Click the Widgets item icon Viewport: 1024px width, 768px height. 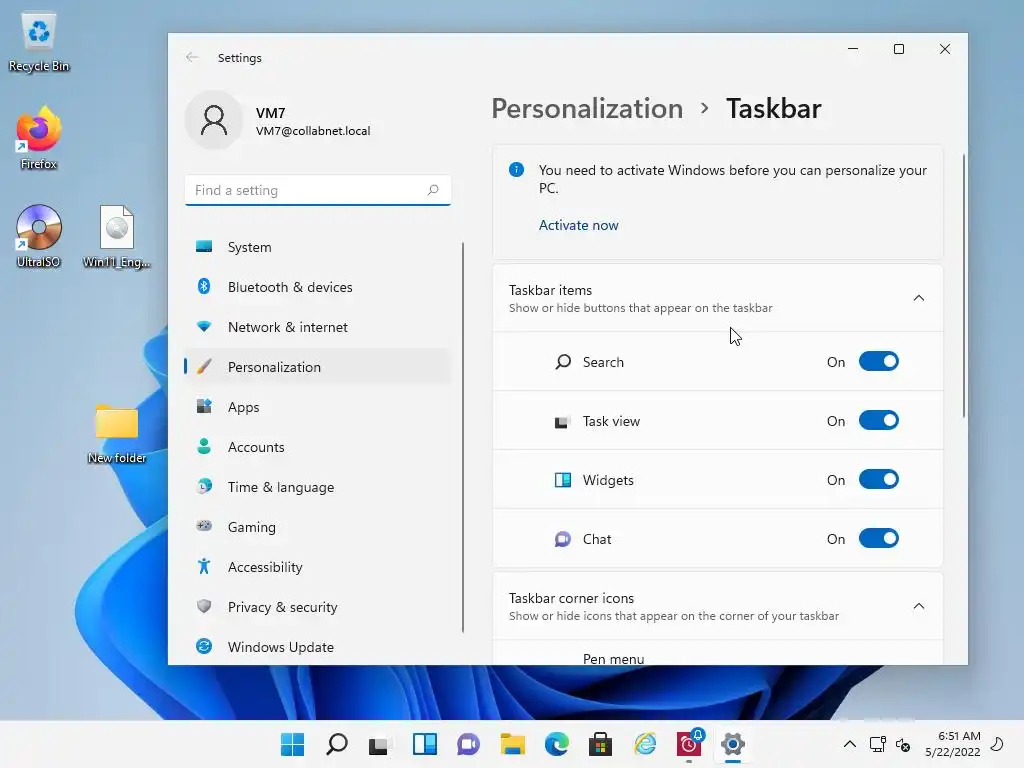point(562,480)
